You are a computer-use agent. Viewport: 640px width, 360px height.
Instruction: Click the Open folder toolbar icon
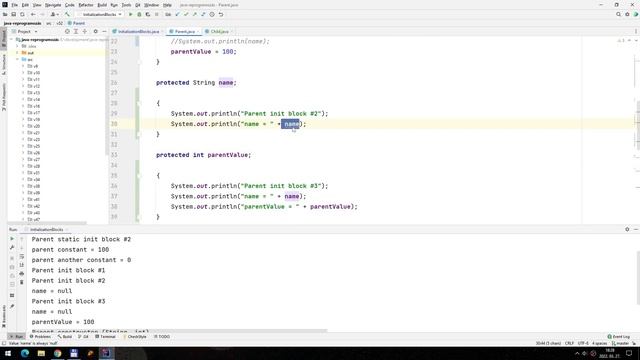pyautogui.click(x=5, y=14)
